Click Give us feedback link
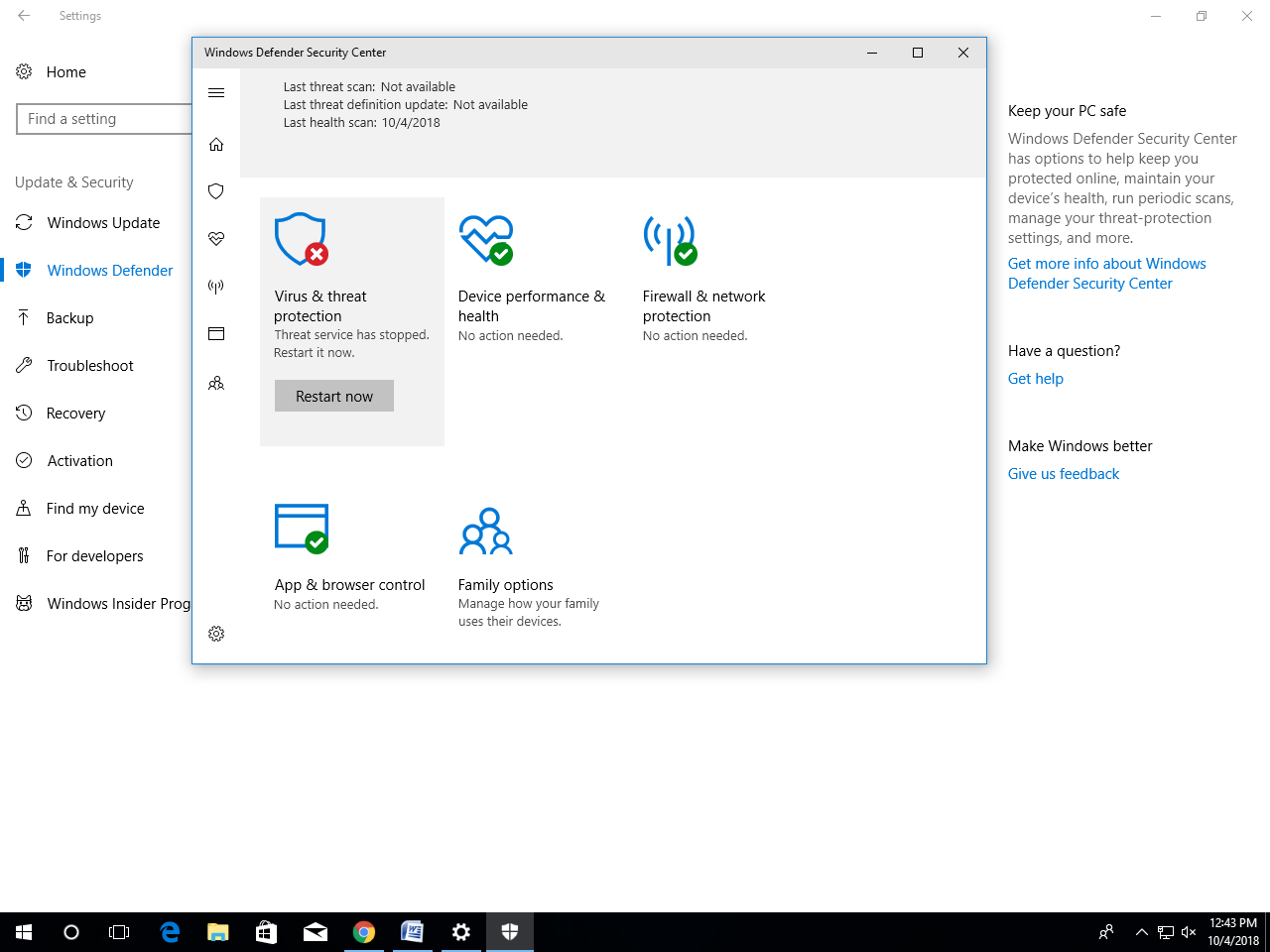The width and height of the screenshot is (1270, 952). [1064, 474]
